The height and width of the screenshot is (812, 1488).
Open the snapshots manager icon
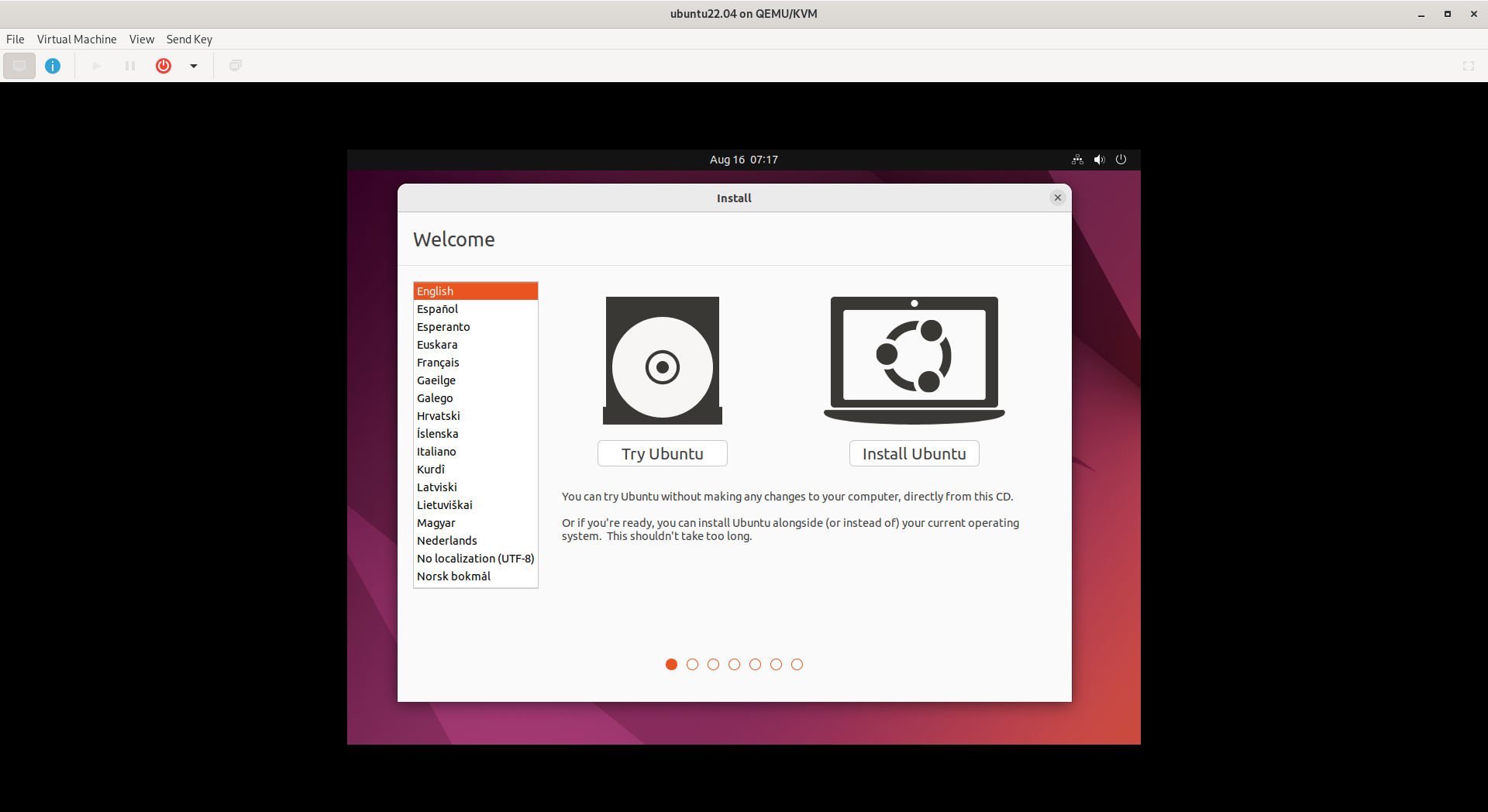(236, 66)
